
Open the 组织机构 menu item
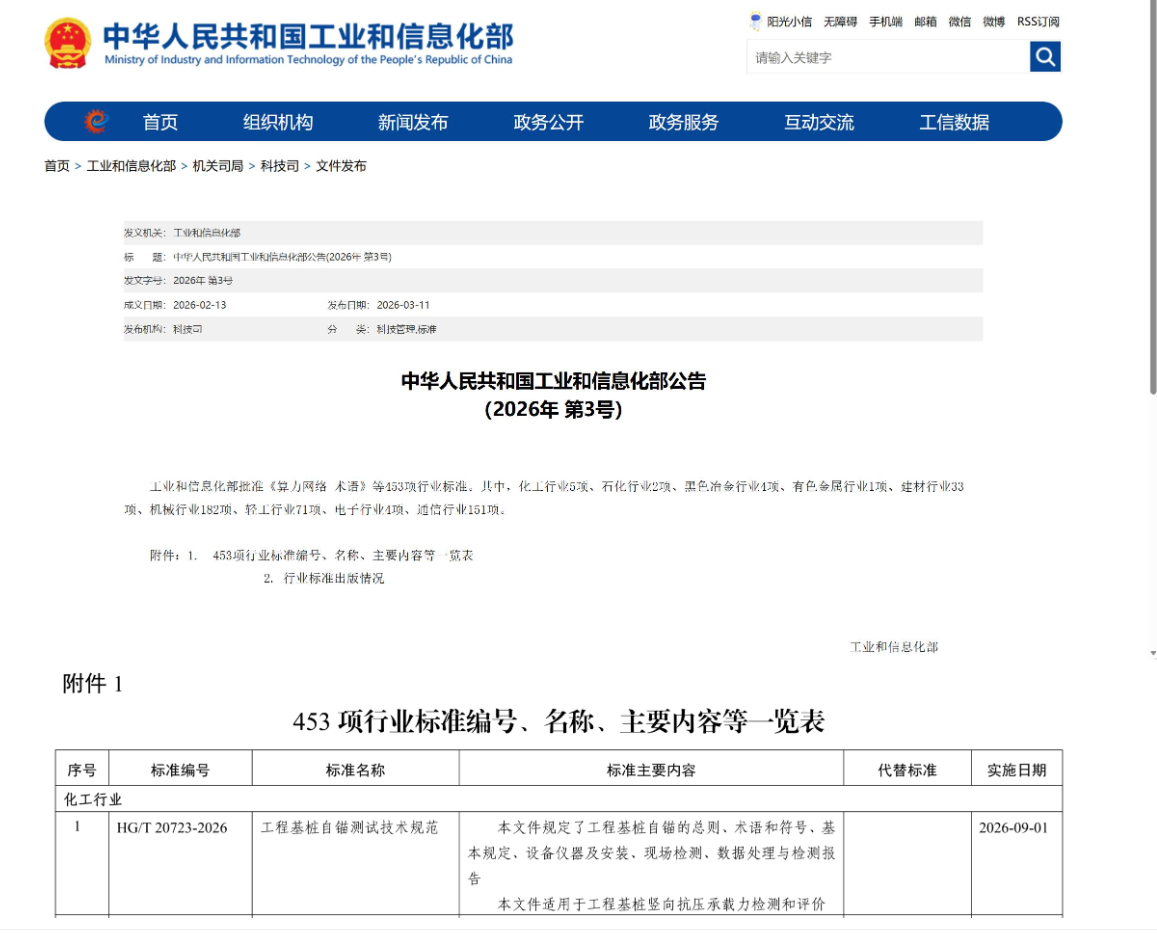(278, 122)
